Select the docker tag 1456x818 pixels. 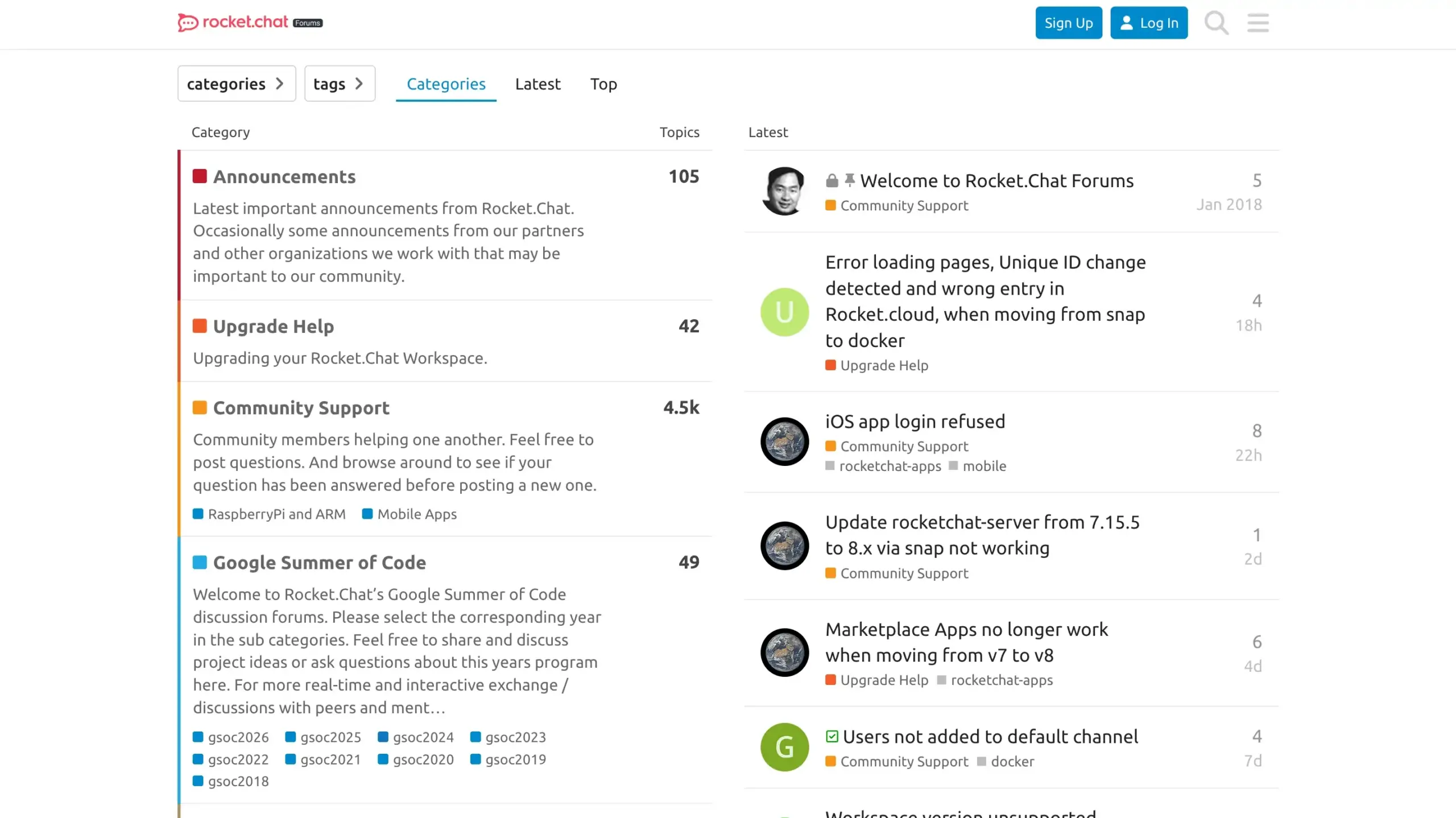click(1006, 762)
